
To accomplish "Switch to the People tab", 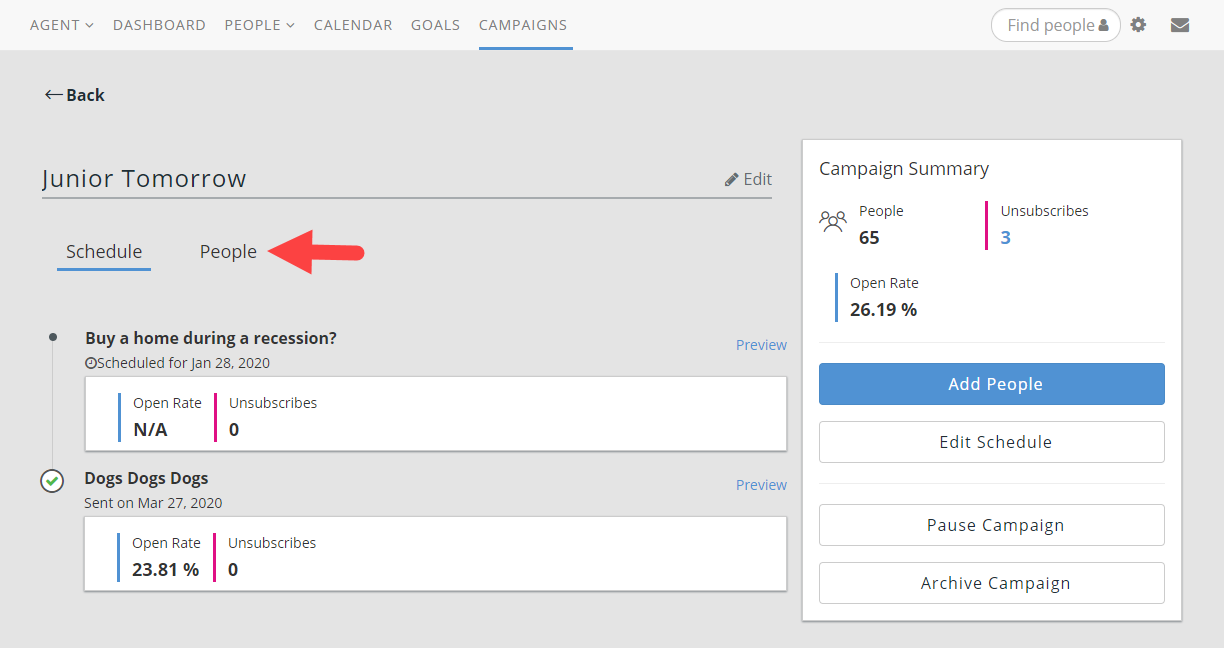I will pos(228,252).
